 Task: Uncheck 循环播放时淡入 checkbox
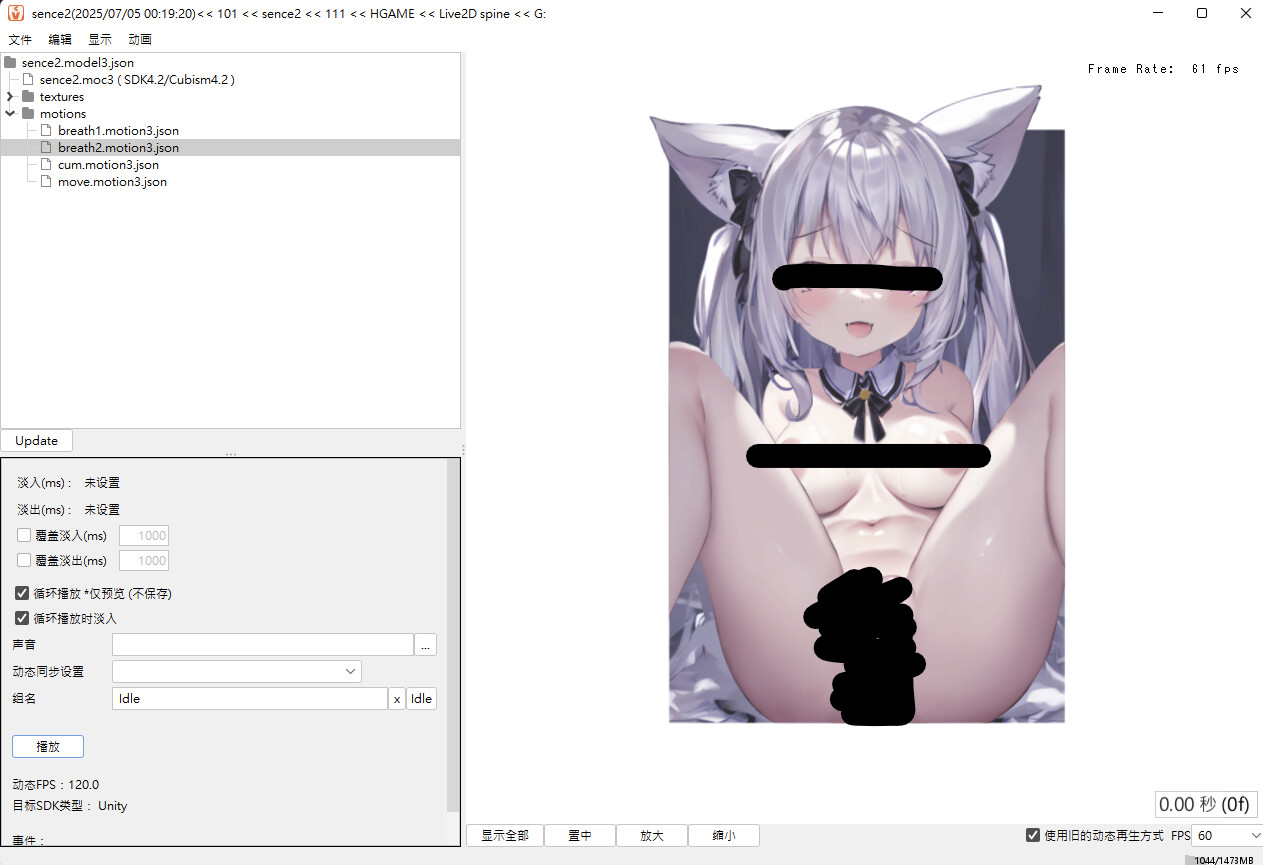click(x=22, y=618)
